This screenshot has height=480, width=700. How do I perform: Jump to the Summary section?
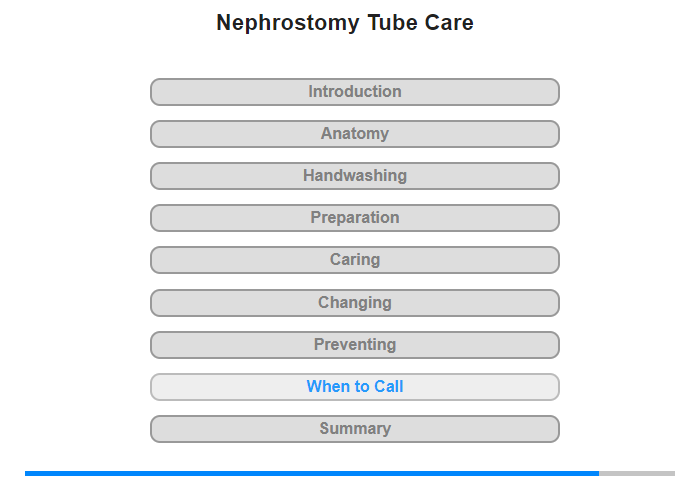(x=355, y=429)
